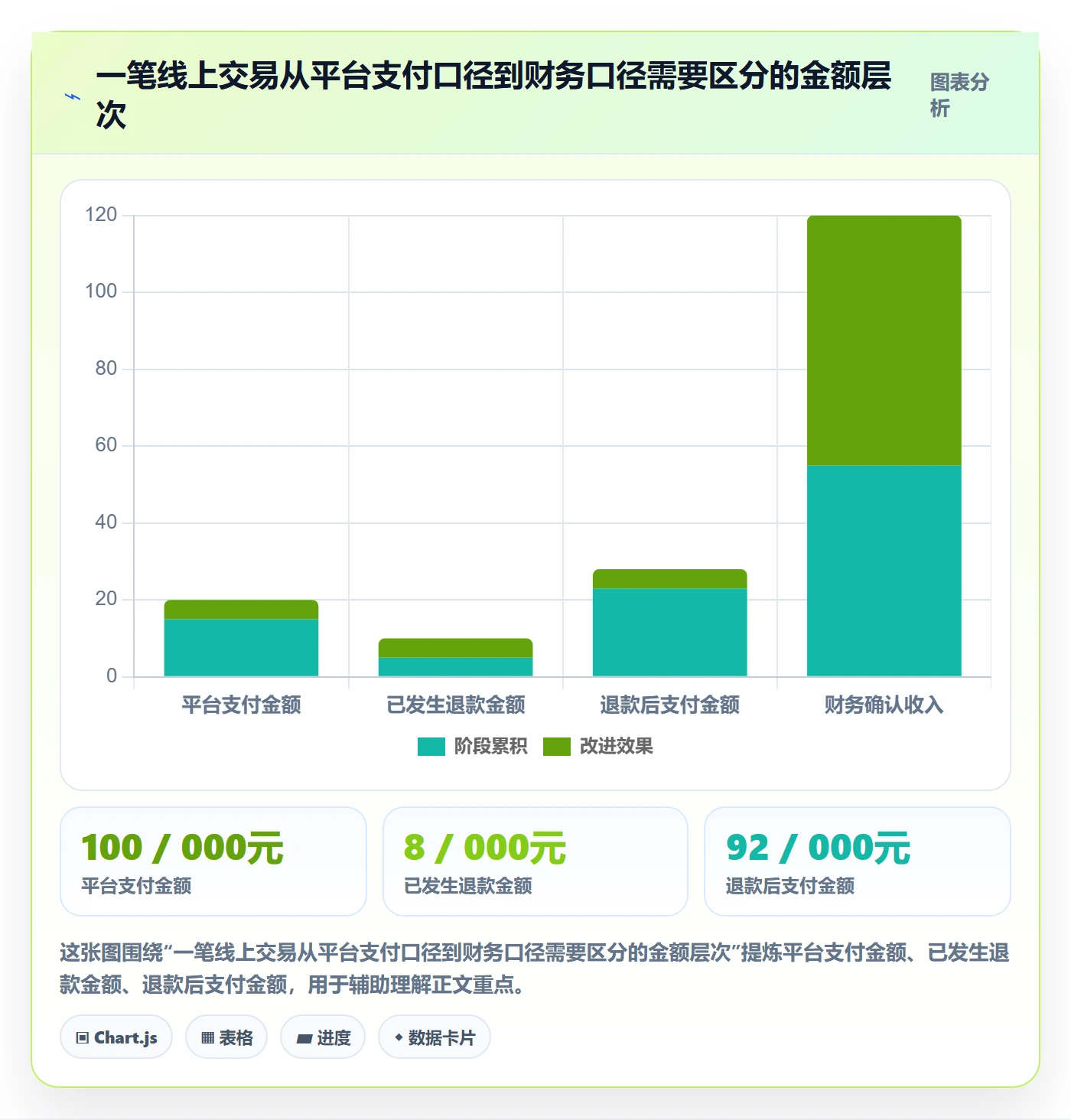Click the 改进效果 legend label
This screenshot has height=1120, width=1071.
(616, 747)
